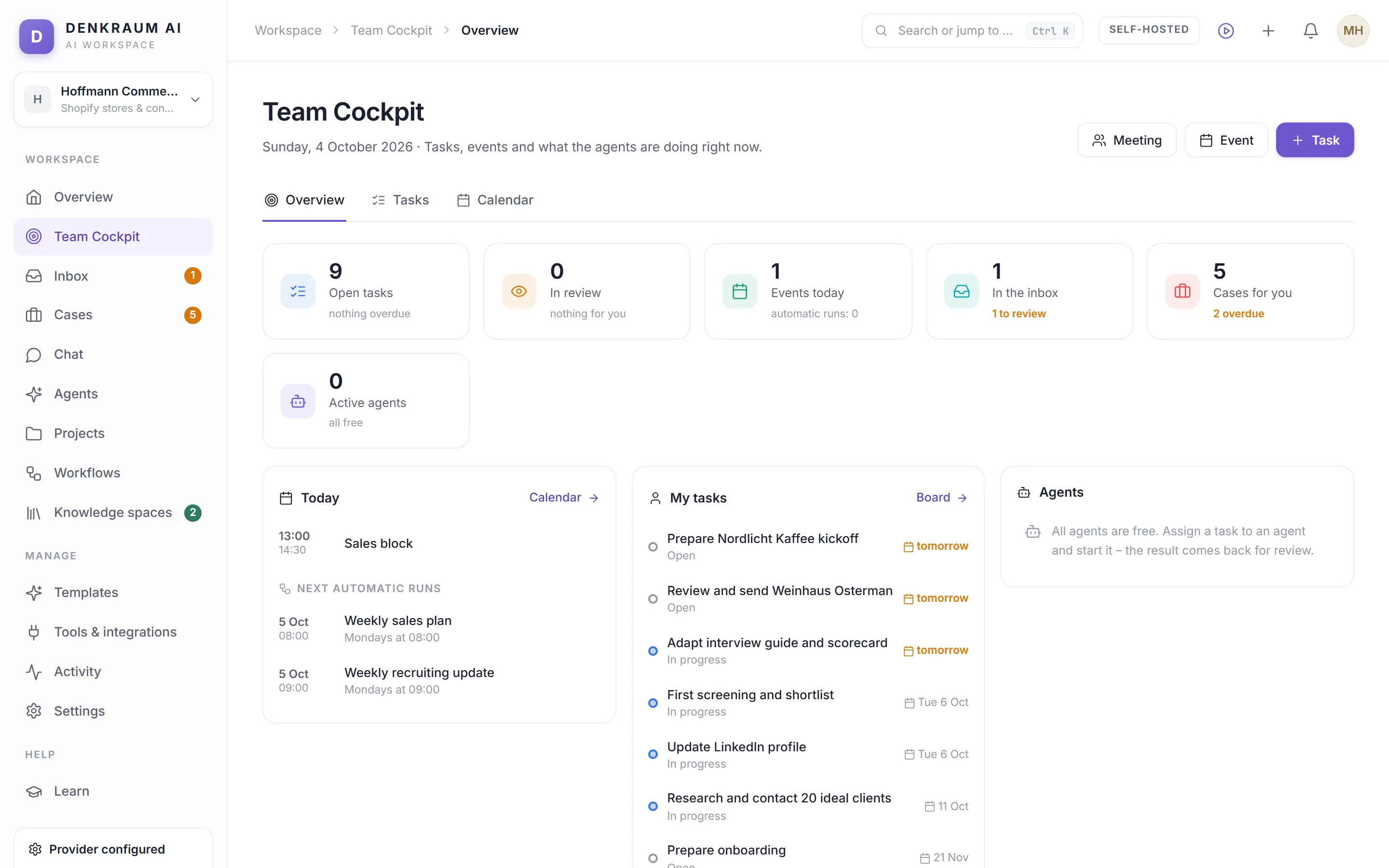Screen dimensions: 1389x868
Task: Click the Team Cockpit breadcrumb
Action: click(x=392, y=30)
